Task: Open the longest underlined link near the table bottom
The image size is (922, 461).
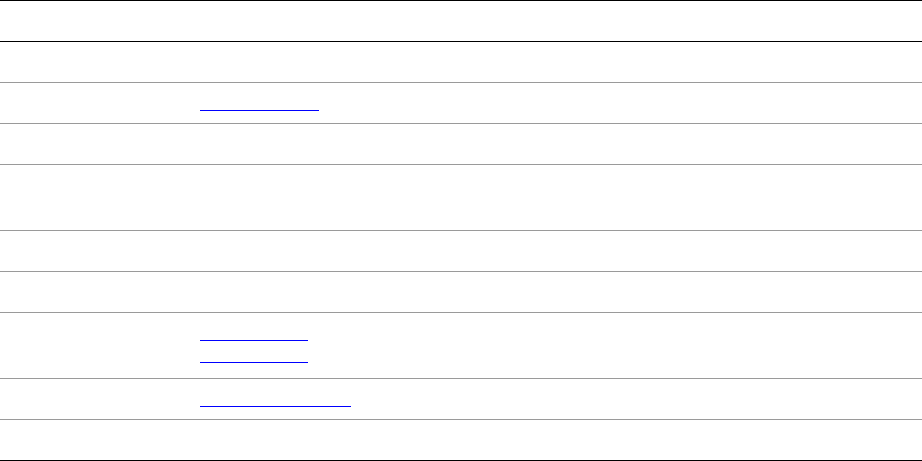Action: click(x=276, y=401)
